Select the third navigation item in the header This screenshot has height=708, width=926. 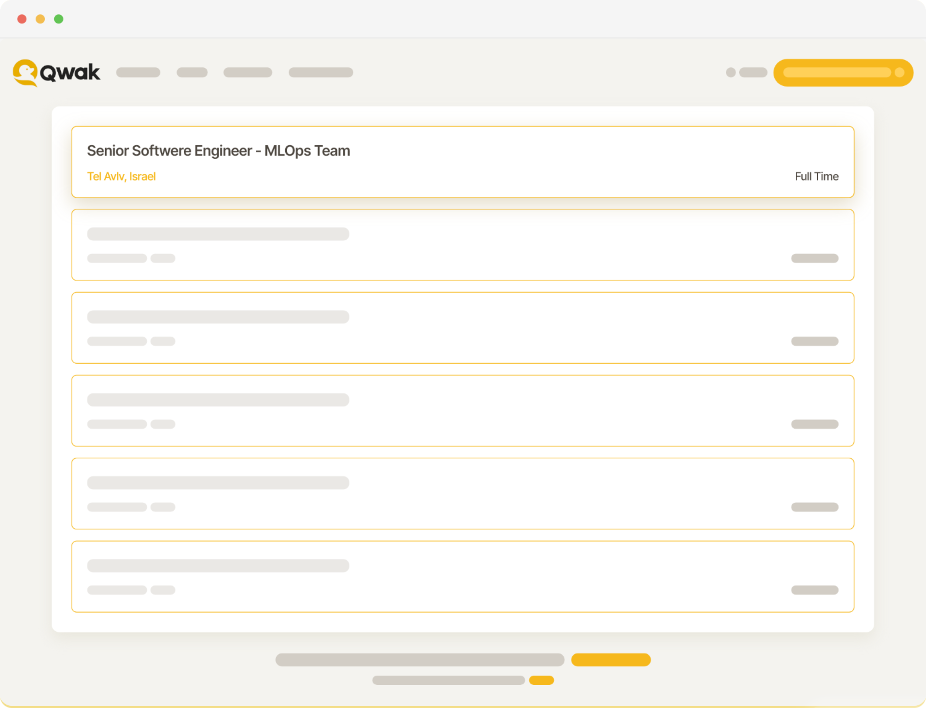pos(248,72)
